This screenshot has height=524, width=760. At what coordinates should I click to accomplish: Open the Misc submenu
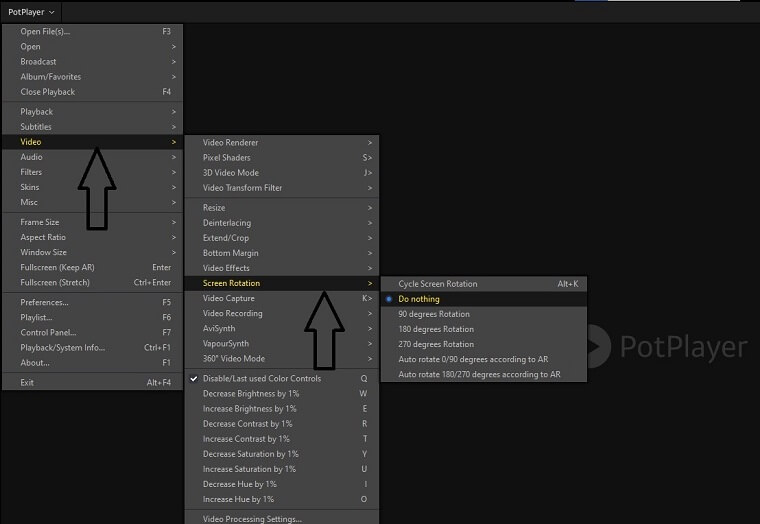[93, 202]
